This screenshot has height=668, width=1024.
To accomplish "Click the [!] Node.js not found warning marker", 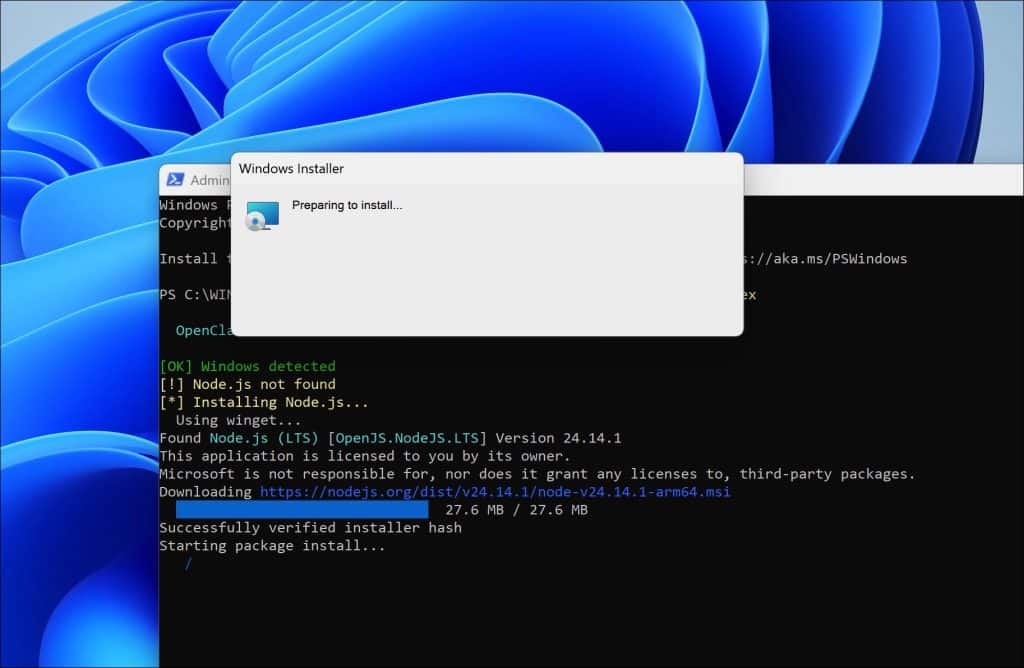I will 175,384.
